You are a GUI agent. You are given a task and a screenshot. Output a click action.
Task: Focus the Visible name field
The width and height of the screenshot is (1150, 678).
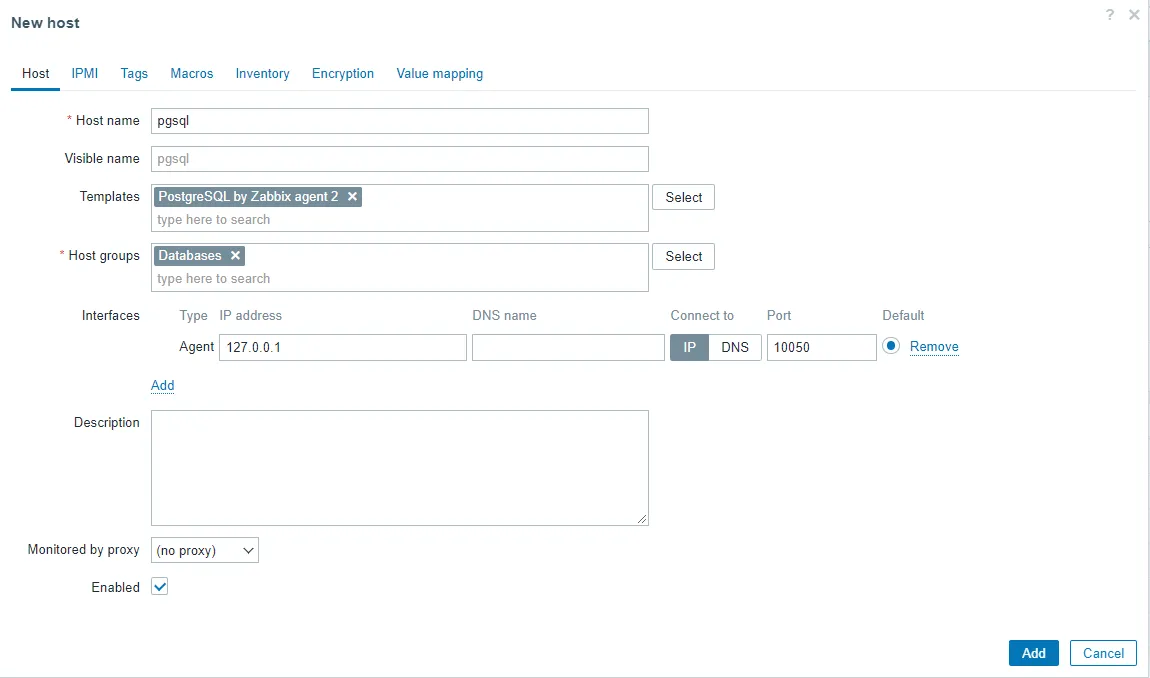pos(400,159)
